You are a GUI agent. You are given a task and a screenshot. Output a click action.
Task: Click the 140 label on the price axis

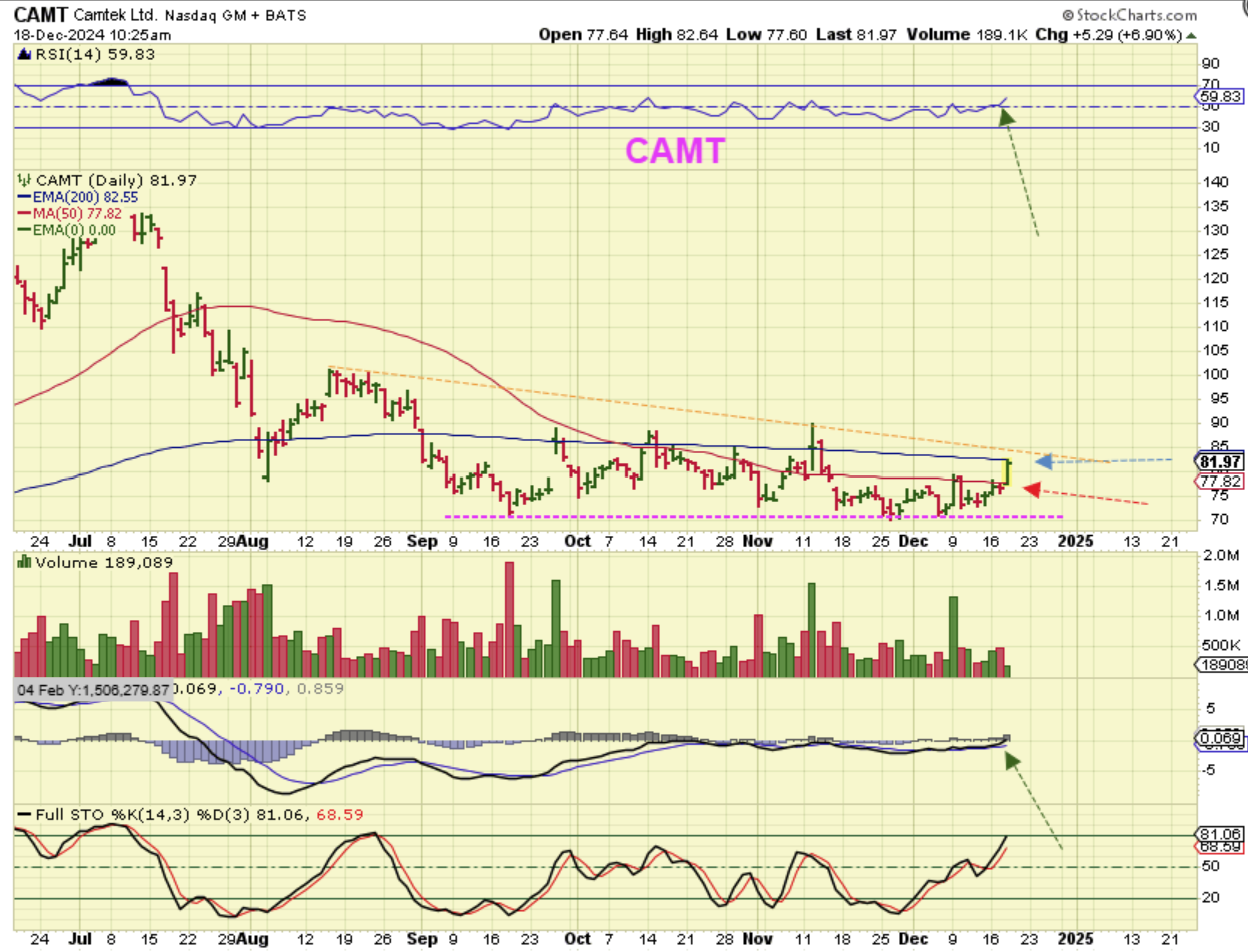pos(1215,182)
